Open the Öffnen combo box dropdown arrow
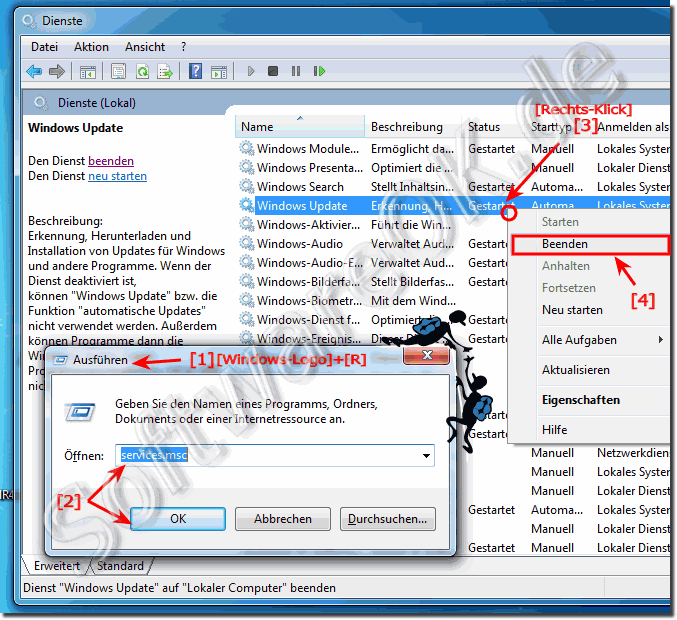Screen dimensions: 677x620 click(x=426, y=456)
